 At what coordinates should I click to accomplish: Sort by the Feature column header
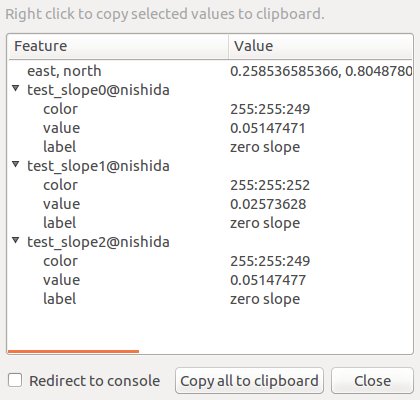pyautogui.click(x=118, y=46)
